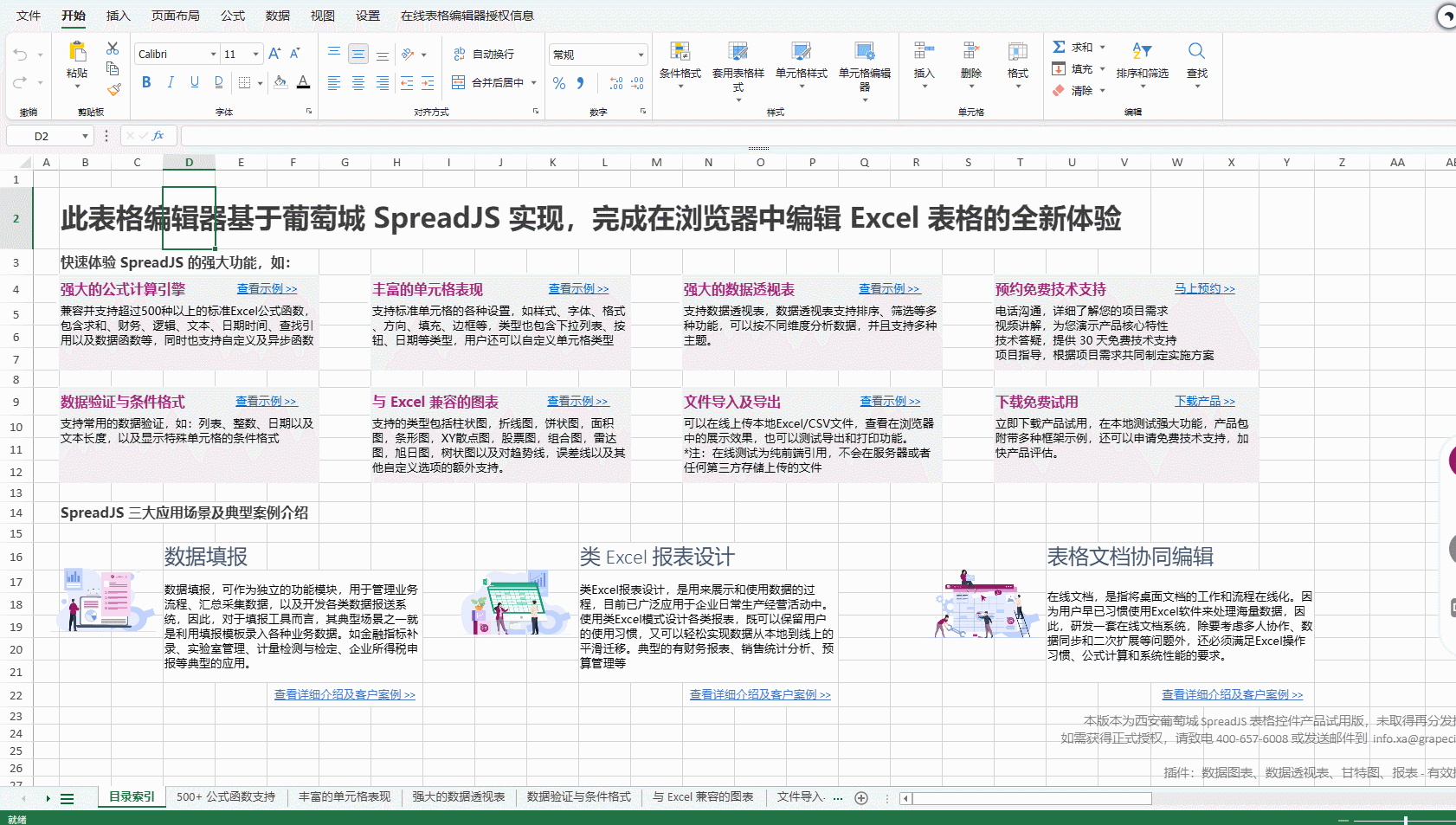Expand the name box D2 dropdown
The height and width of the screenshot is (825, 1456).
[x=85, y=136]
